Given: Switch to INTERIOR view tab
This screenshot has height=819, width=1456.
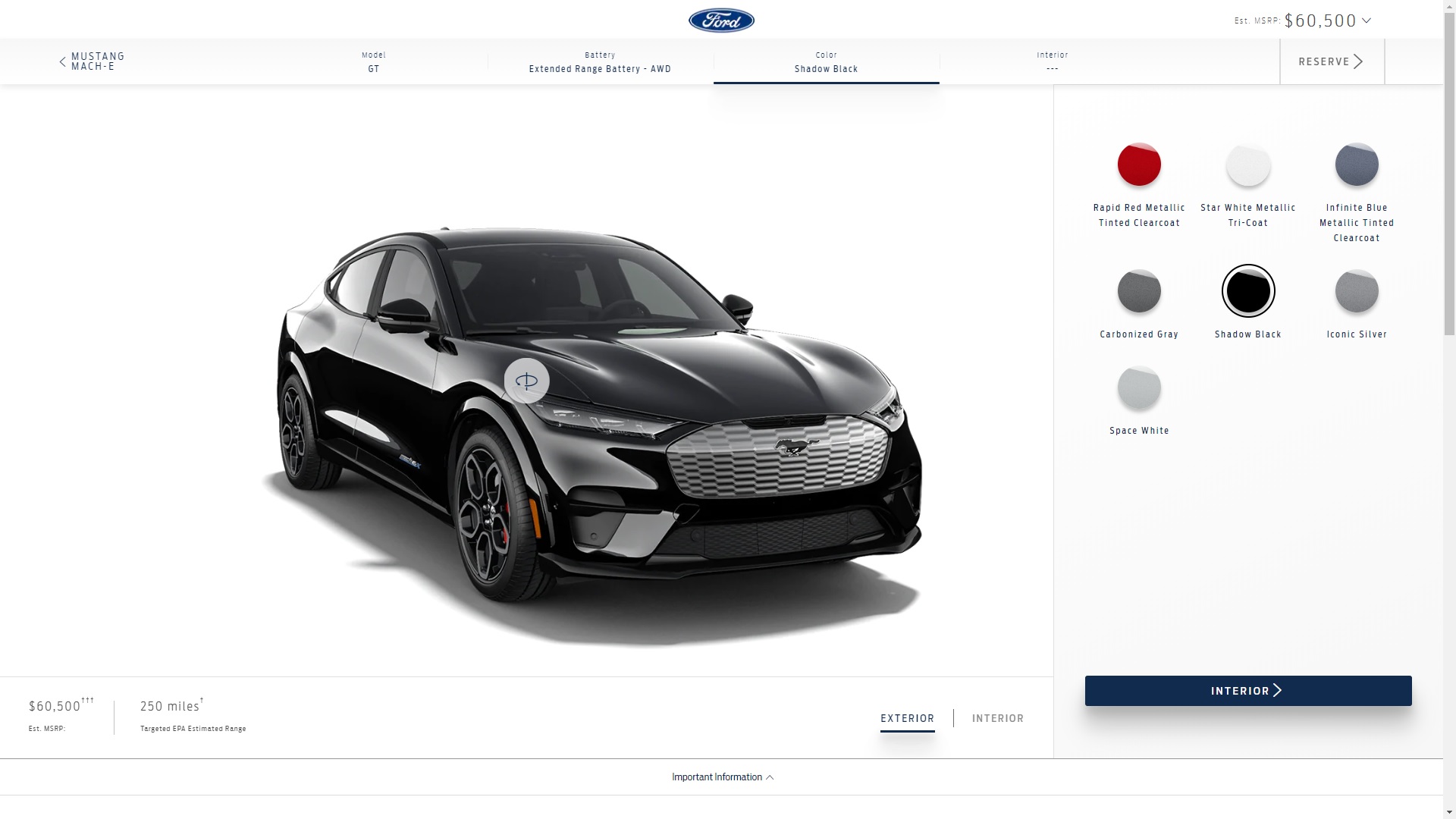Looking at the screenshot, I should (x=997, y=717).
